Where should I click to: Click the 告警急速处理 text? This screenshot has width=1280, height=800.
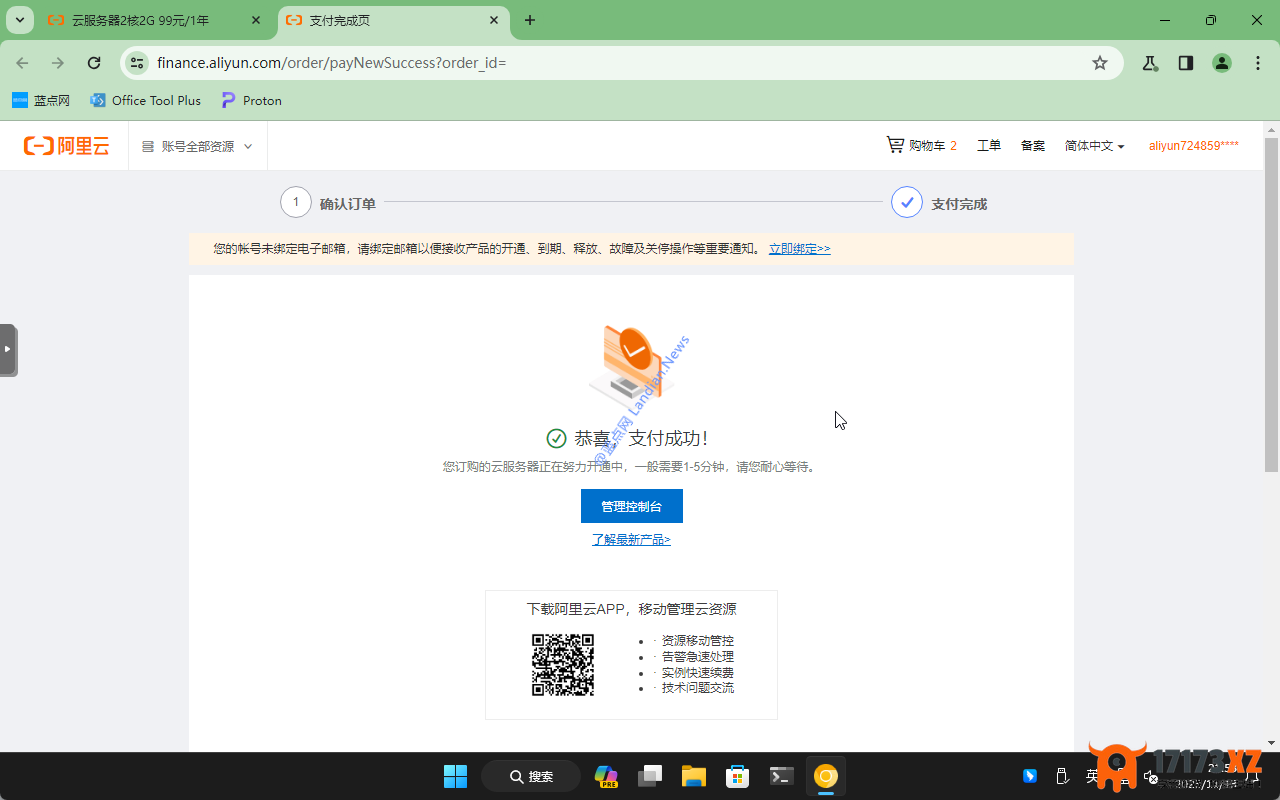tap(698, 657)
